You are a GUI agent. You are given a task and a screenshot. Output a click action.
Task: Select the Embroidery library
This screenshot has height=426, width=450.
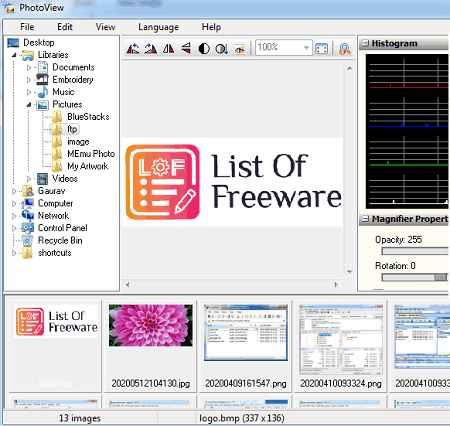[x=73, y=80]
